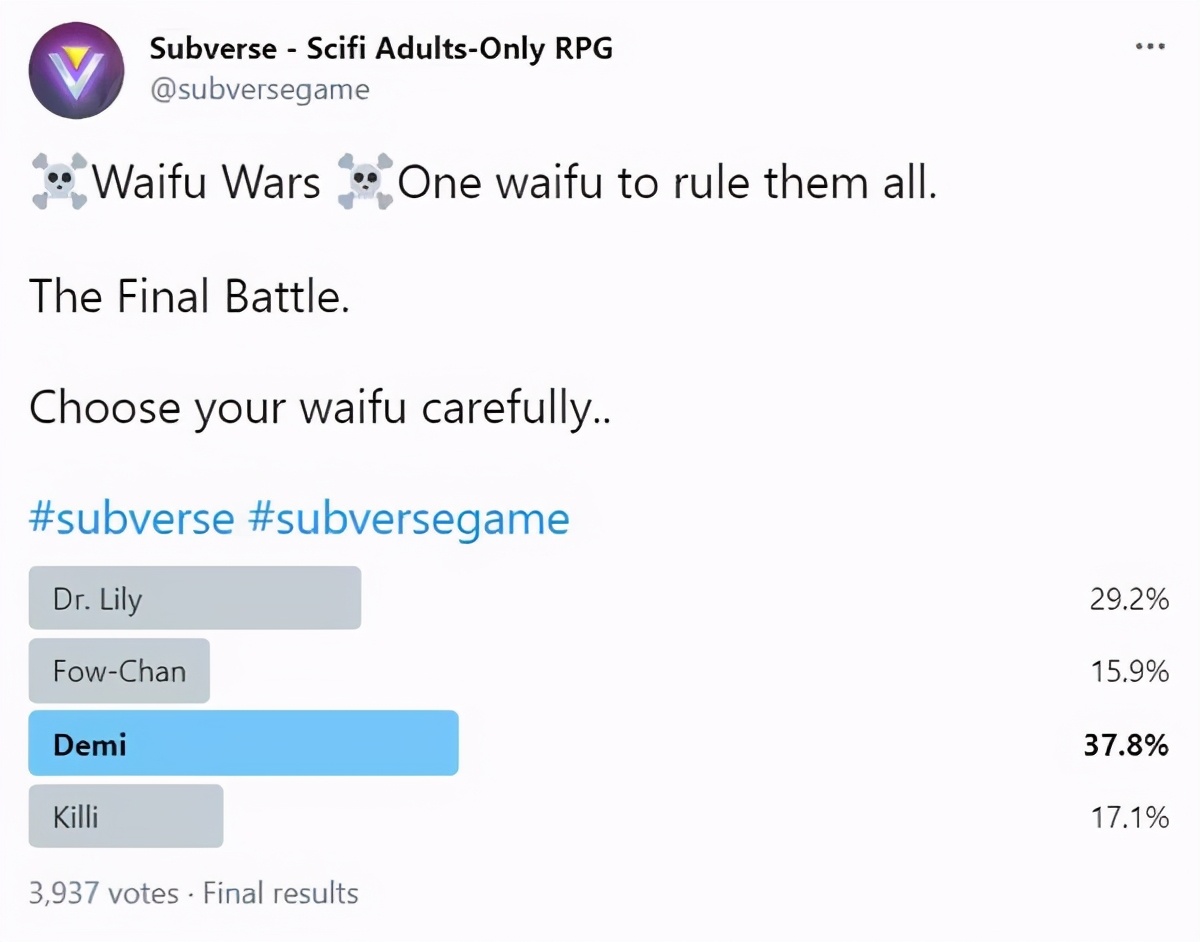This screenshot has width=1200, height=942.
Task: Click Dr. Lily's 29.2% percentage value
Action: (x=1130, y=600)
